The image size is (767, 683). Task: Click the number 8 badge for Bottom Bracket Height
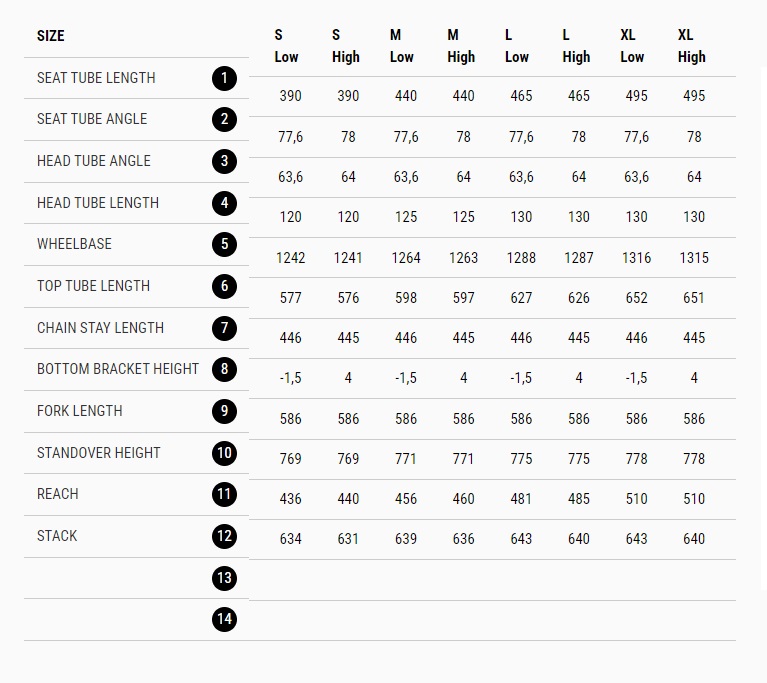pyautogui.click(x=225, y=369)
